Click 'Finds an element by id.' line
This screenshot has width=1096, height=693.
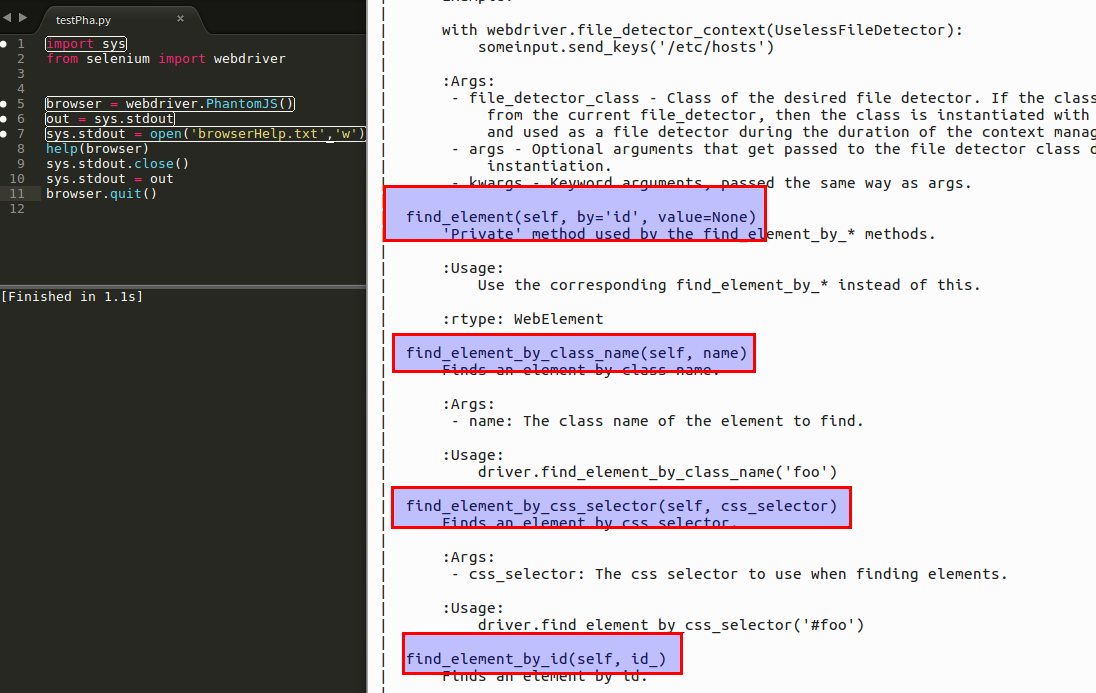coord(545,676)
